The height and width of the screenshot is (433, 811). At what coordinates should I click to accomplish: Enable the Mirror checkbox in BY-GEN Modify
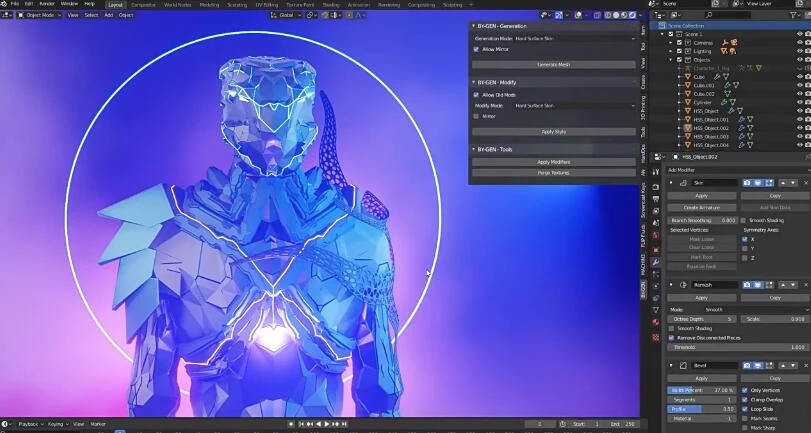476,116
